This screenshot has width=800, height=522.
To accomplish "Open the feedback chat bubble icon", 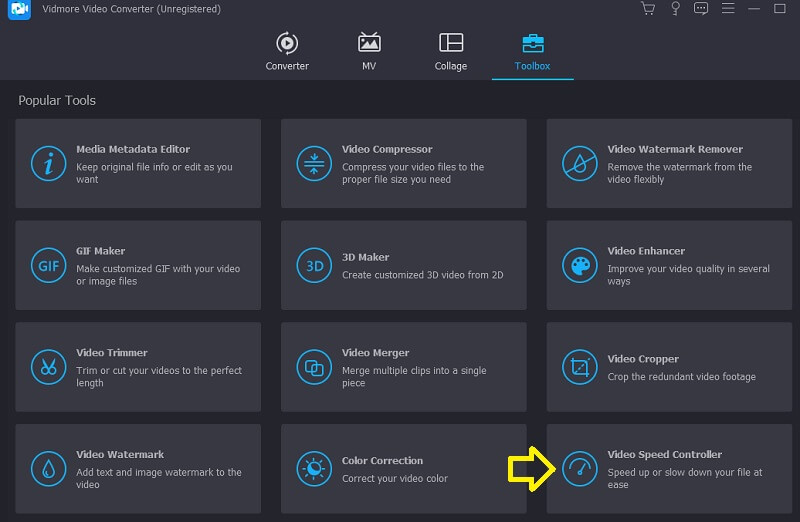I will (x=700, y=9).
